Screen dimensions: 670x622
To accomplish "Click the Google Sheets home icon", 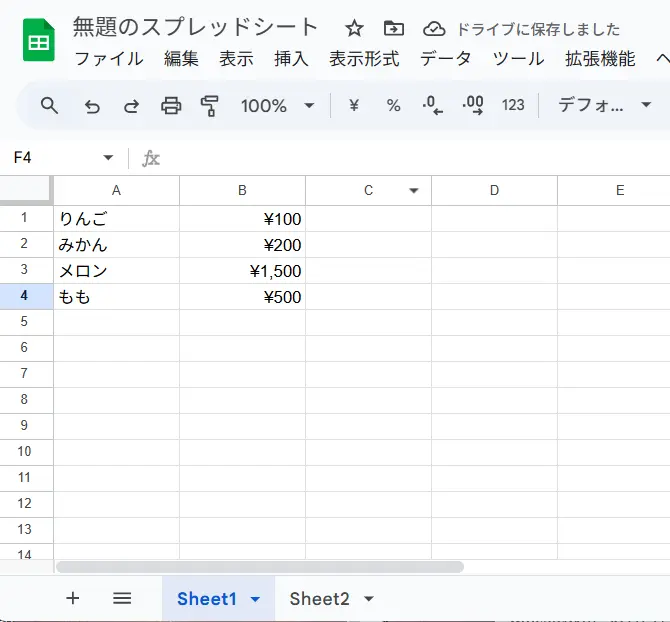I will [38, 41].
